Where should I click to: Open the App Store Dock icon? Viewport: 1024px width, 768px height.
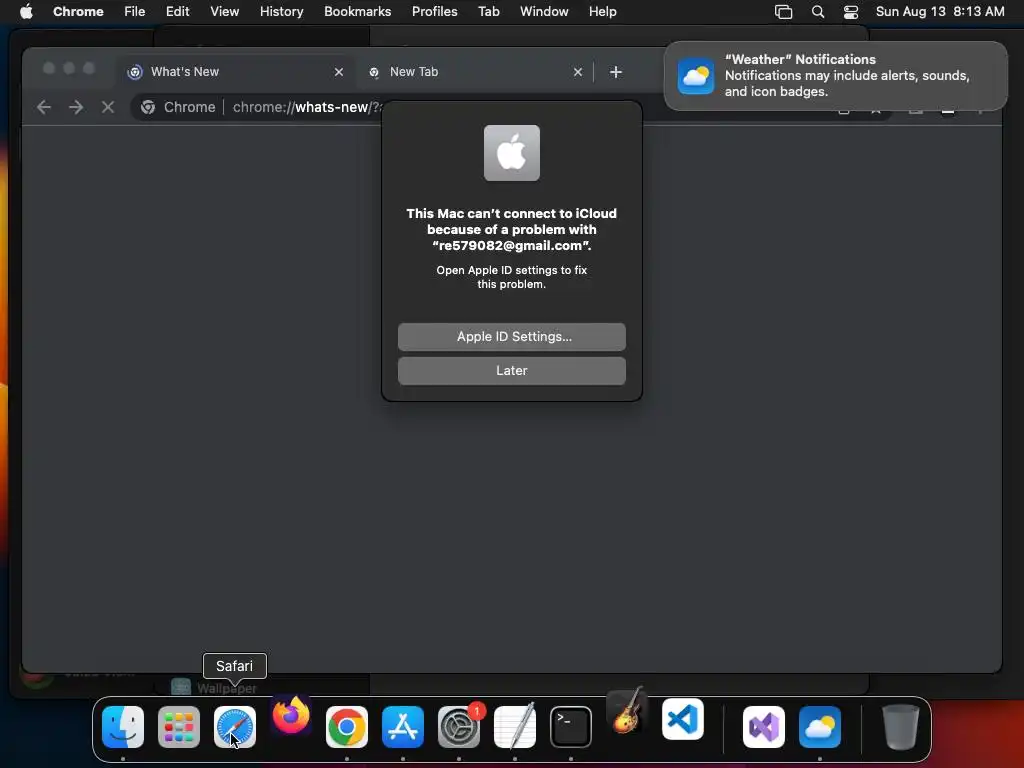[403, 727]
